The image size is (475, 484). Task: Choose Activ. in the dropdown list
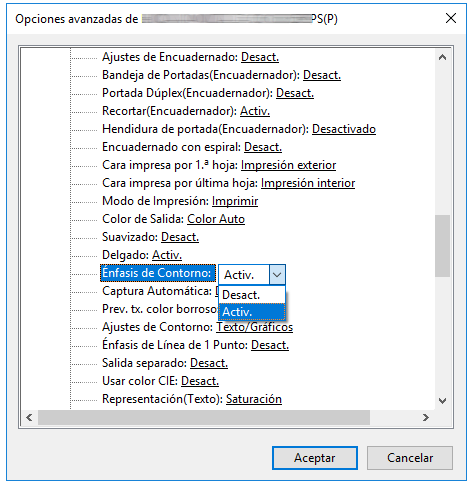[x=252, y=312]
